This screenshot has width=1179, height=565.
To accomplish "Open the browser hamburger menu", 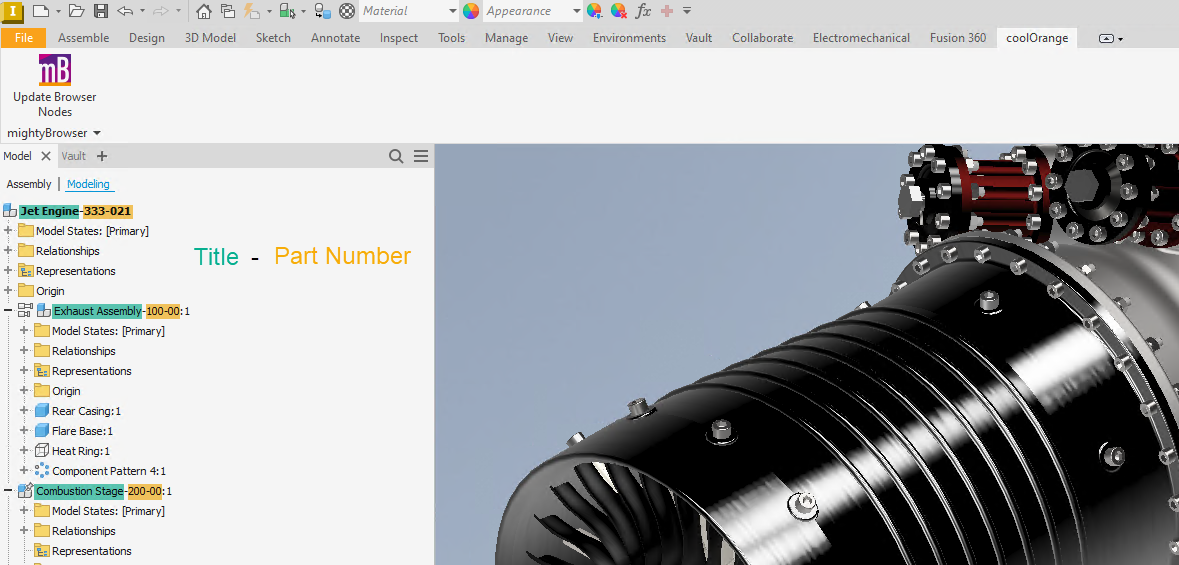I will pos(421,156).
